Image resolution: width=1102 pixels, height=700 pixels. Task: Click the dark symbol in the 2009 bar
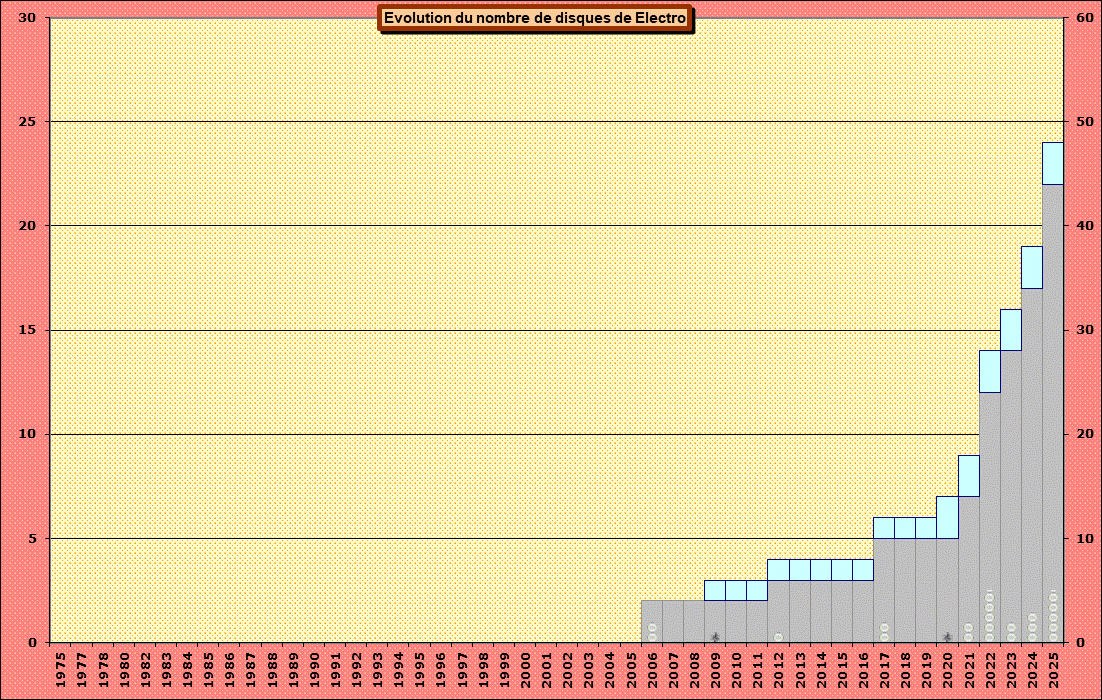(715, 636)
